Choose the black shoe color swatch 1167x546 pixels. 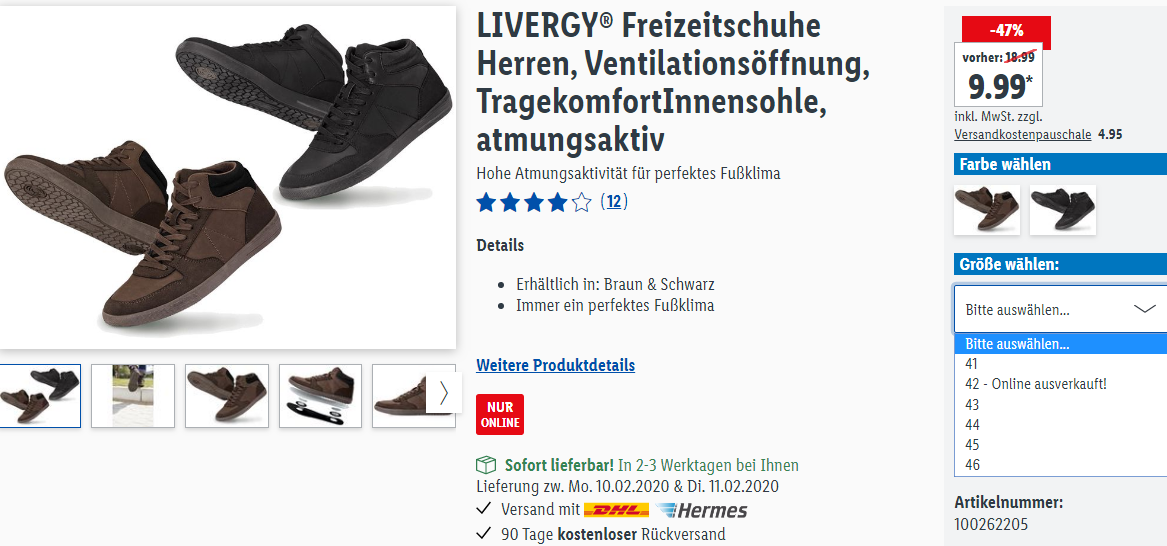pyautogui.click(x=1063, y=210)
